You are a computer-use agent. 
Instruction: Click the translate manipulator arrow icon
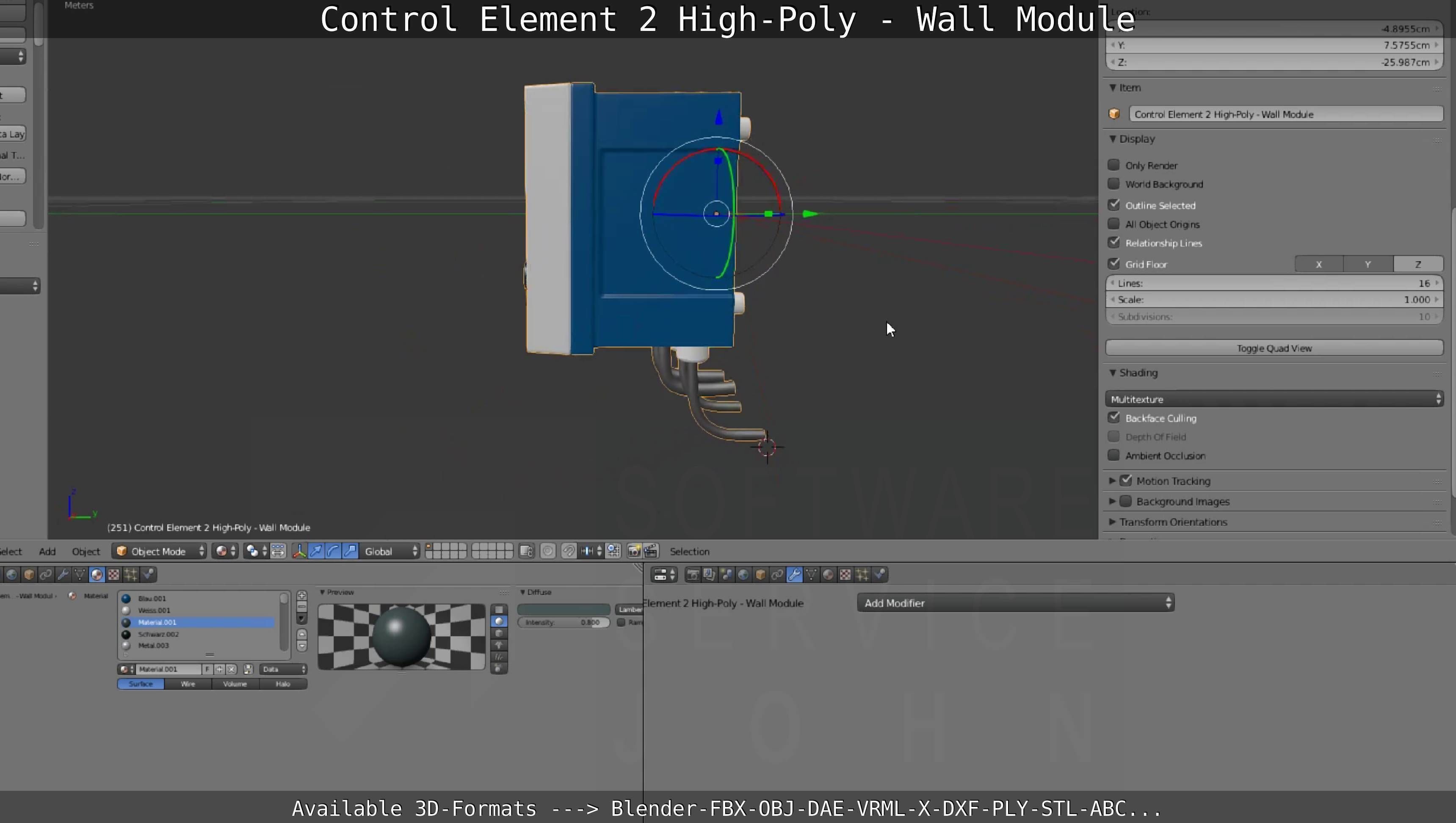point(317,551)
